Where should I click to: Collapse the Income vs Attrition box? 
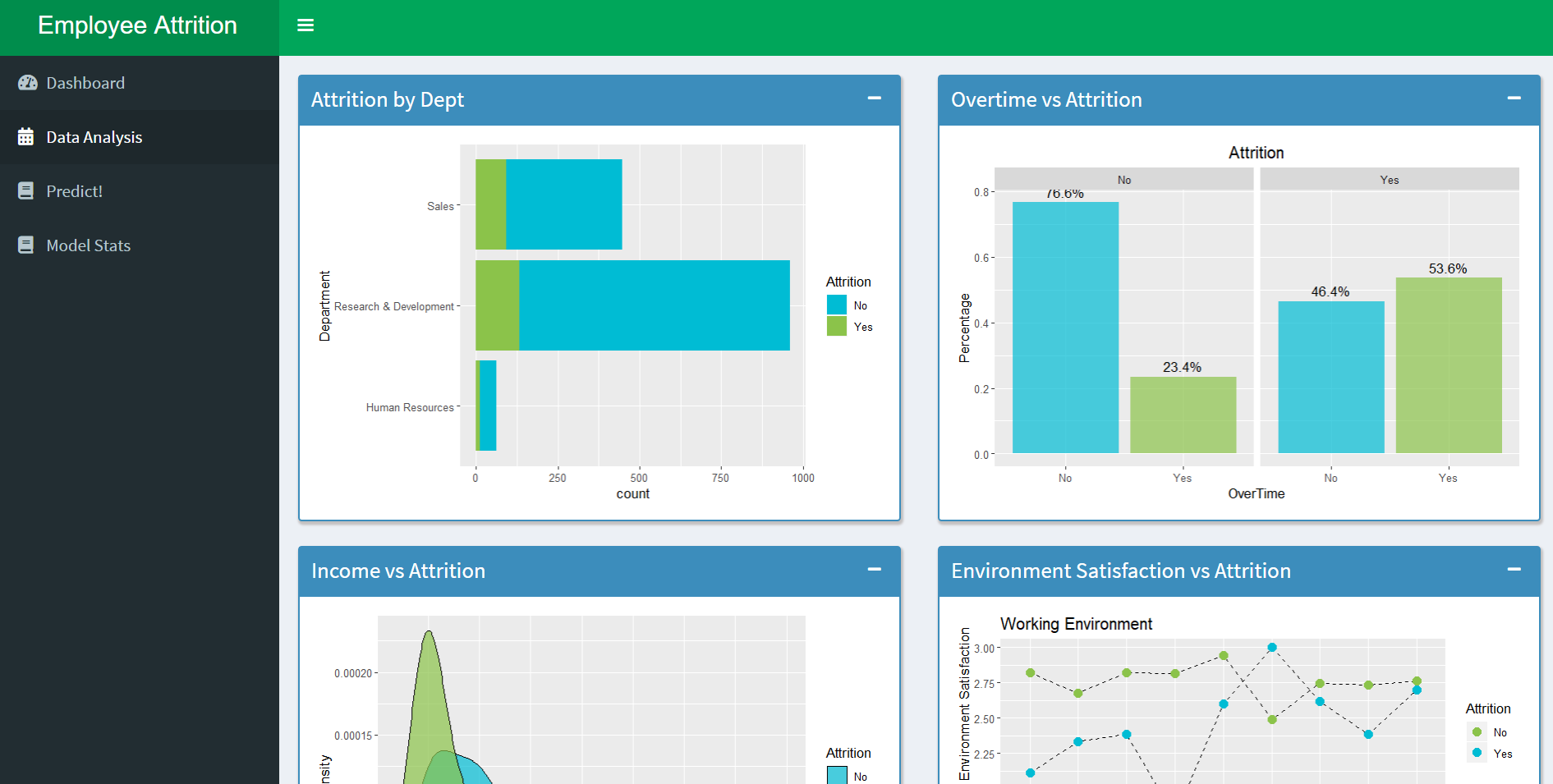tap(875, 570)
